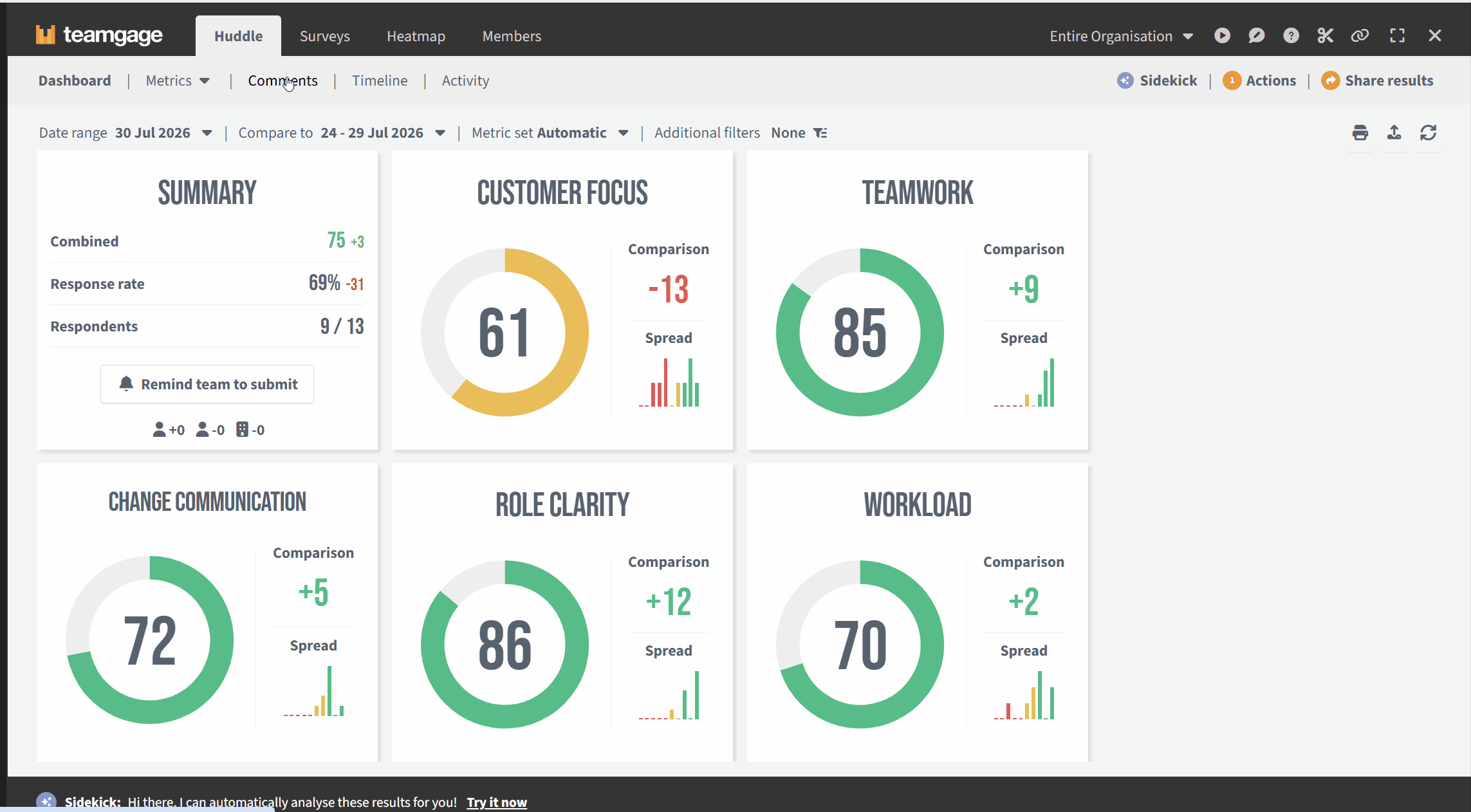Click the Try it now link
The height and width of the screenshot is (812, 1471).
coord(497,802)
